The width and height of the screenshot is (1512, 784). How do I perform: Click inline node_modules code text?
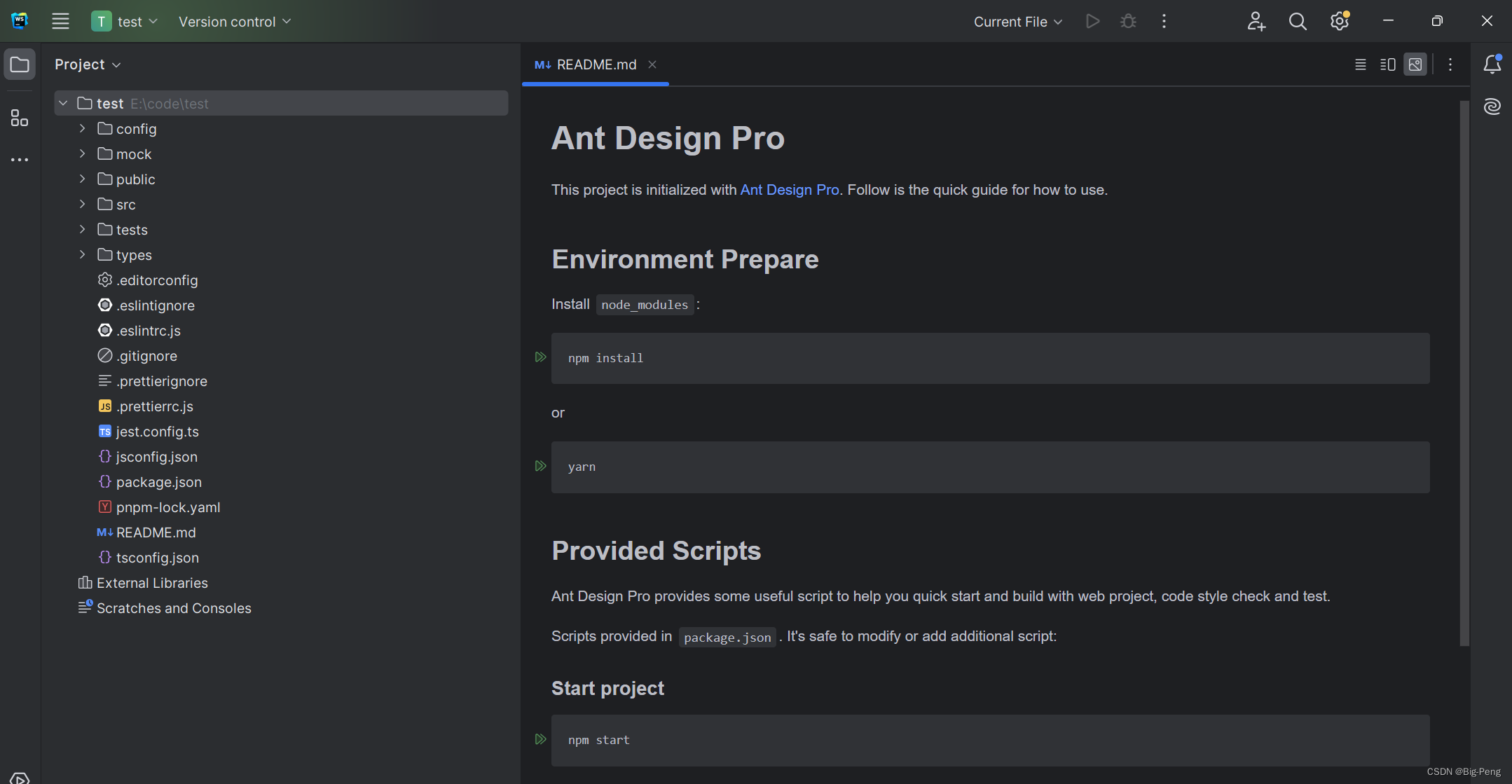645,305
